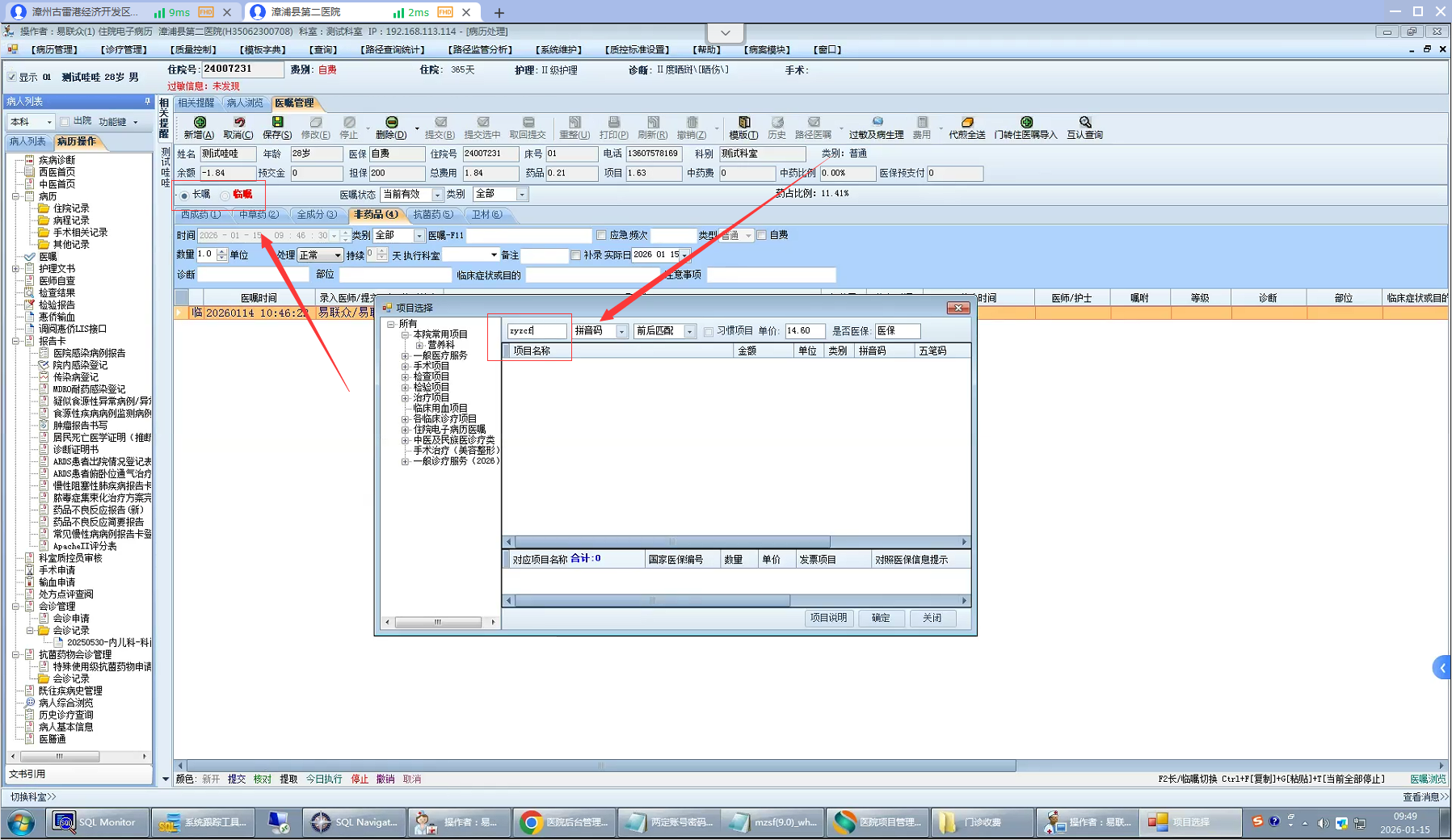Toggle the 应急 checkbox
The width and height of the screenshot is (1452, 840).
tap(601, 235)
